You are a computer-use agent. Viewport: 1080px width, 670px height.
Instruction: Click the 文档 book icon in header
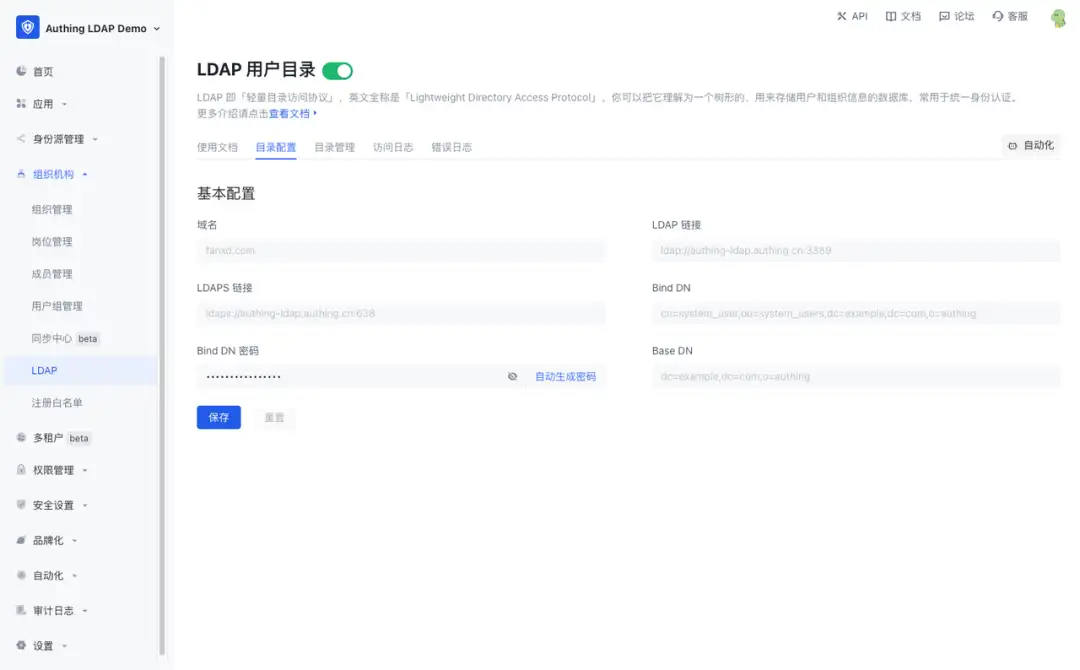coord(891,16)
